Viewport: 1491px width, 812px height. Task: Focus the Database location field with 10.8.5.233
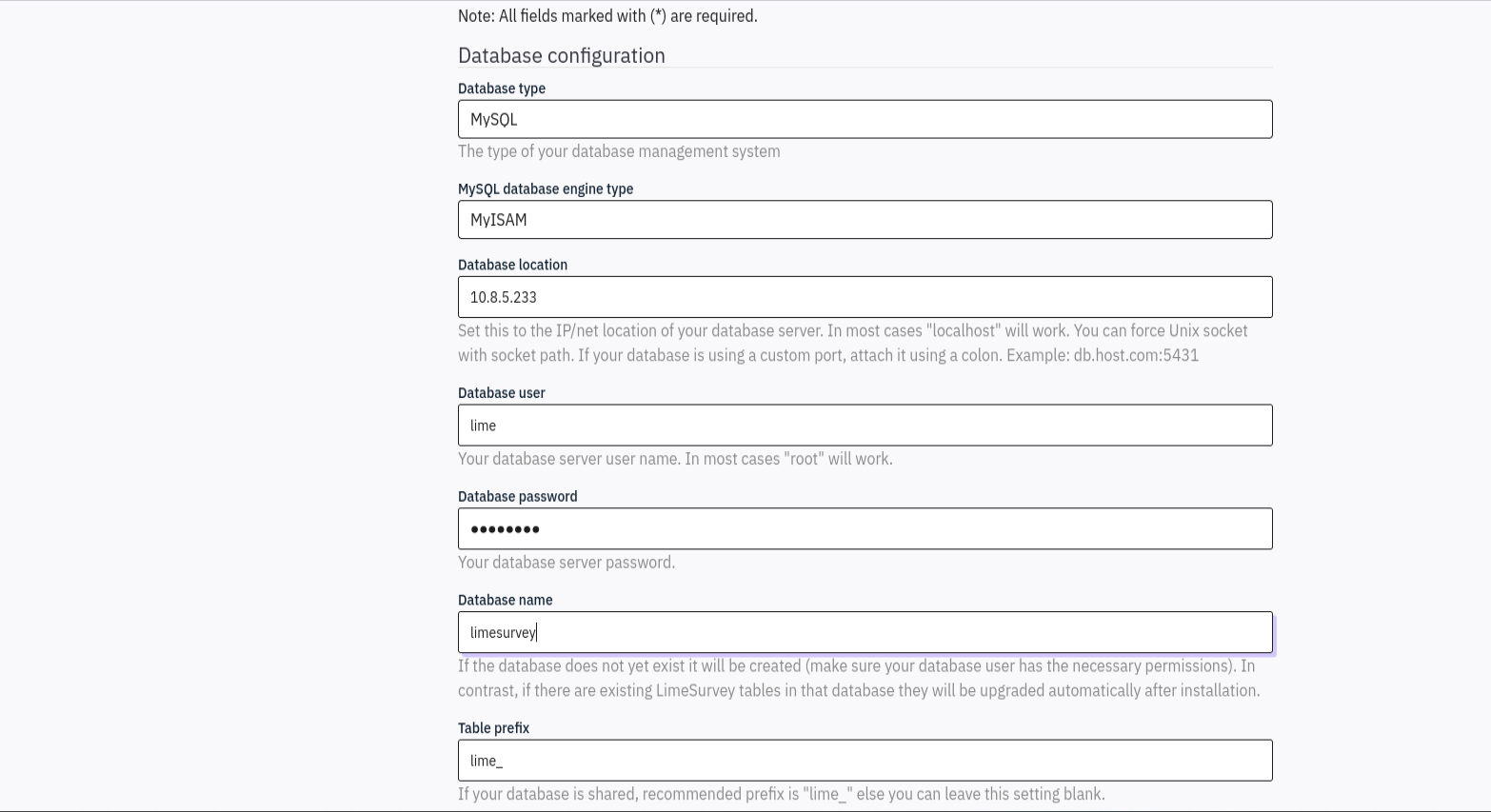[x=865, y=297]
